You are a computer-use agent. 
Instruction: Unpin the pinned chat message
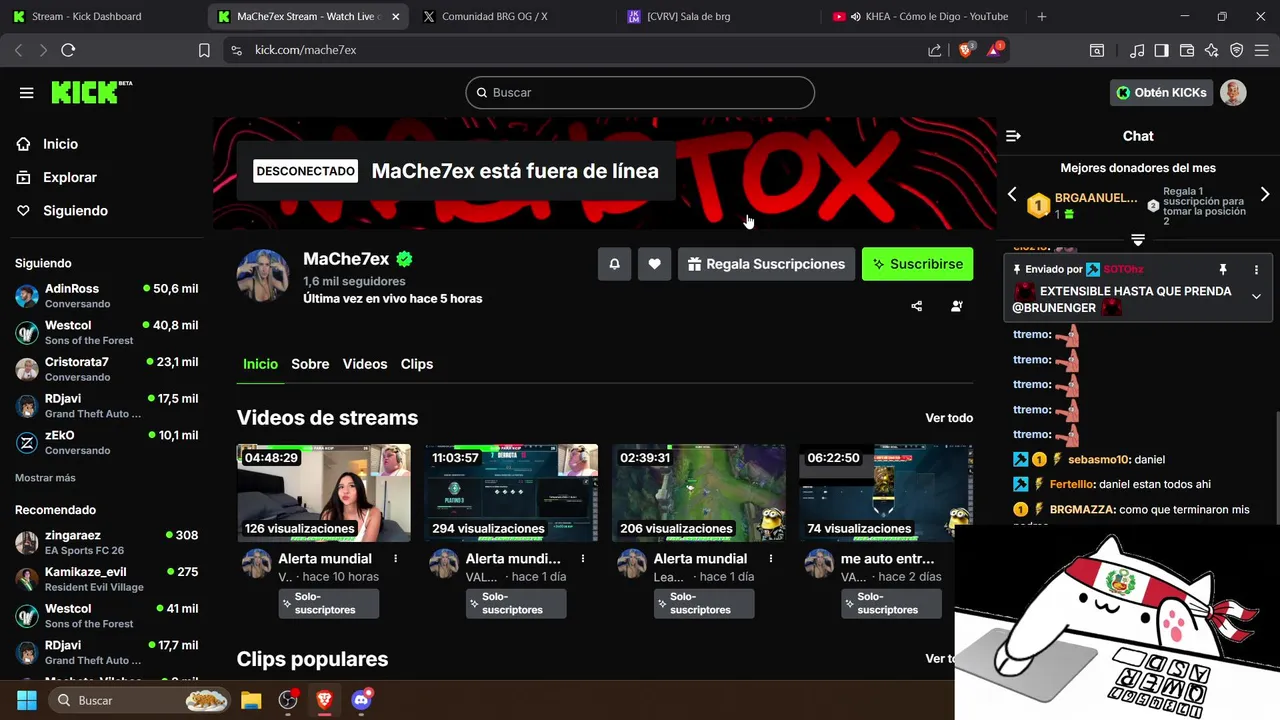(x=1222, y=270)
